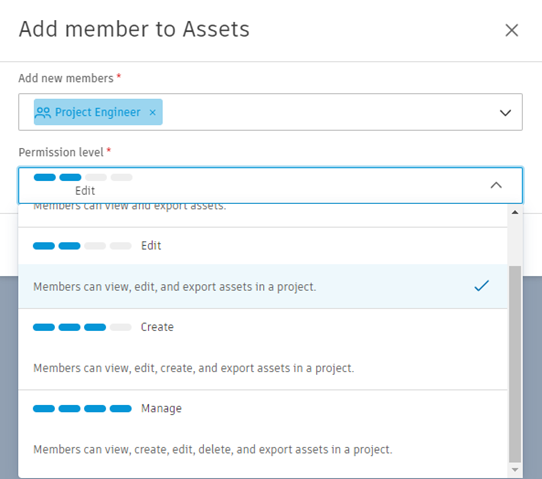The image size is (542, 479).
Task: Click the Create level indicator bars
Action: tap(82, 327)
